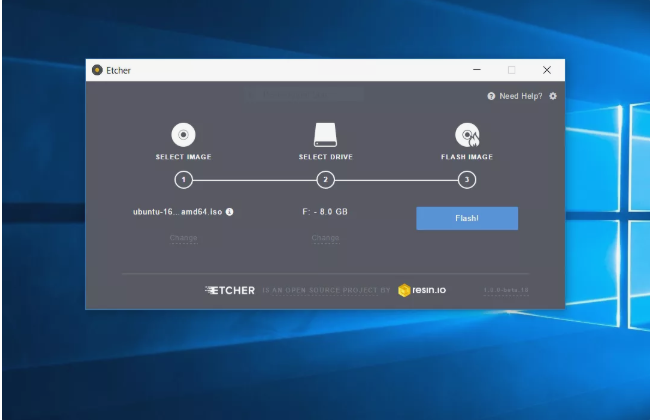Change the selected image file

[183, 238]
